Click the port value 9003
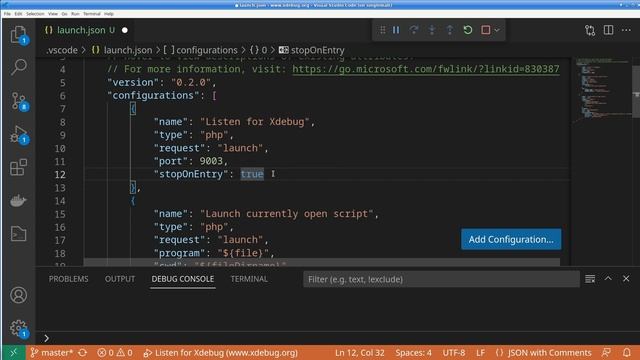The width and height of the screenshot is (640, 360). coord(211,161)
